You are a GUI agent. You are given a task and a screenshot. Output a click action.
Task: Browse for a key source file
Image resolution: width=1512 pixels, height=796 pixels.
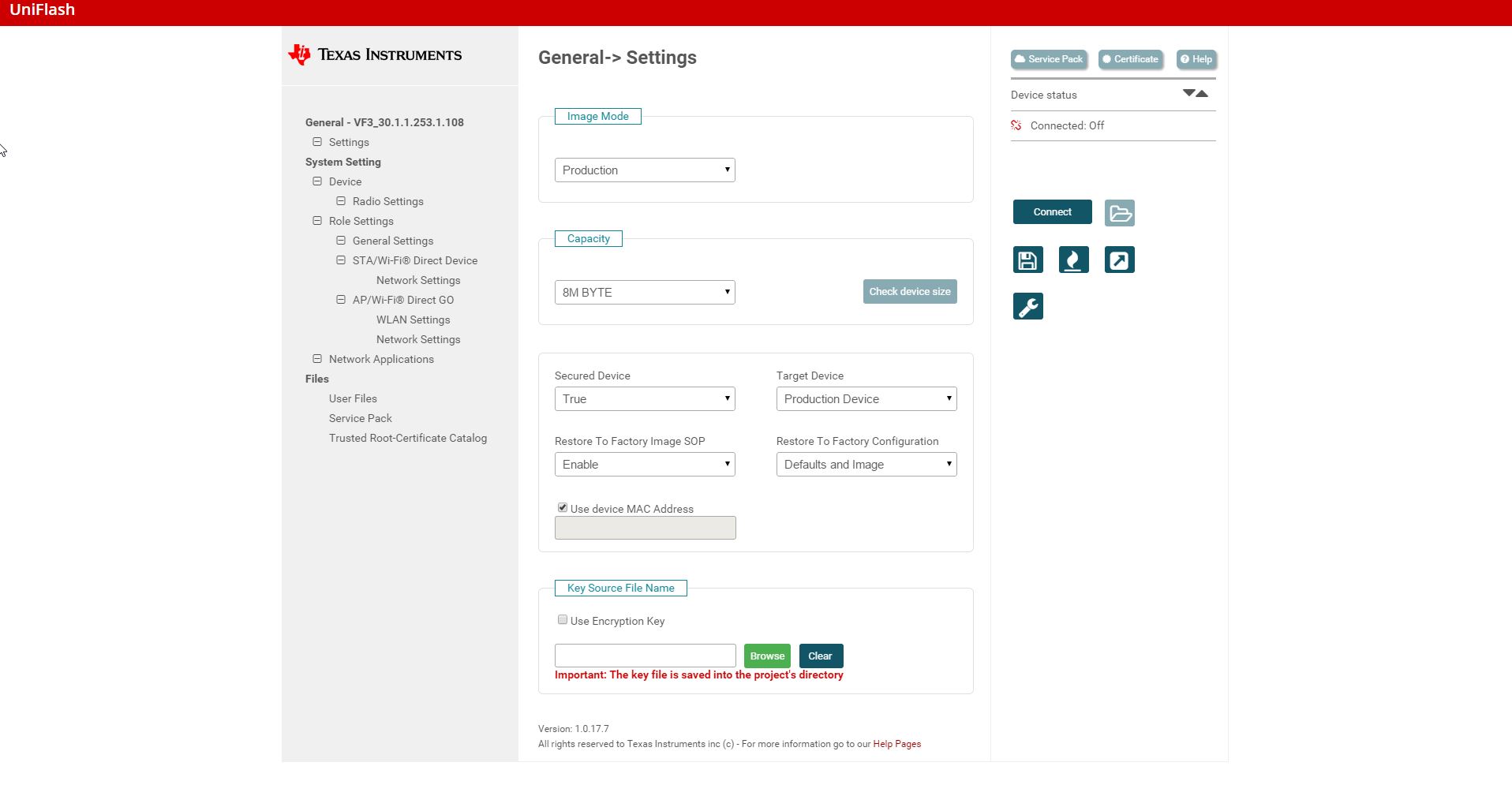(x=767, y=656)
